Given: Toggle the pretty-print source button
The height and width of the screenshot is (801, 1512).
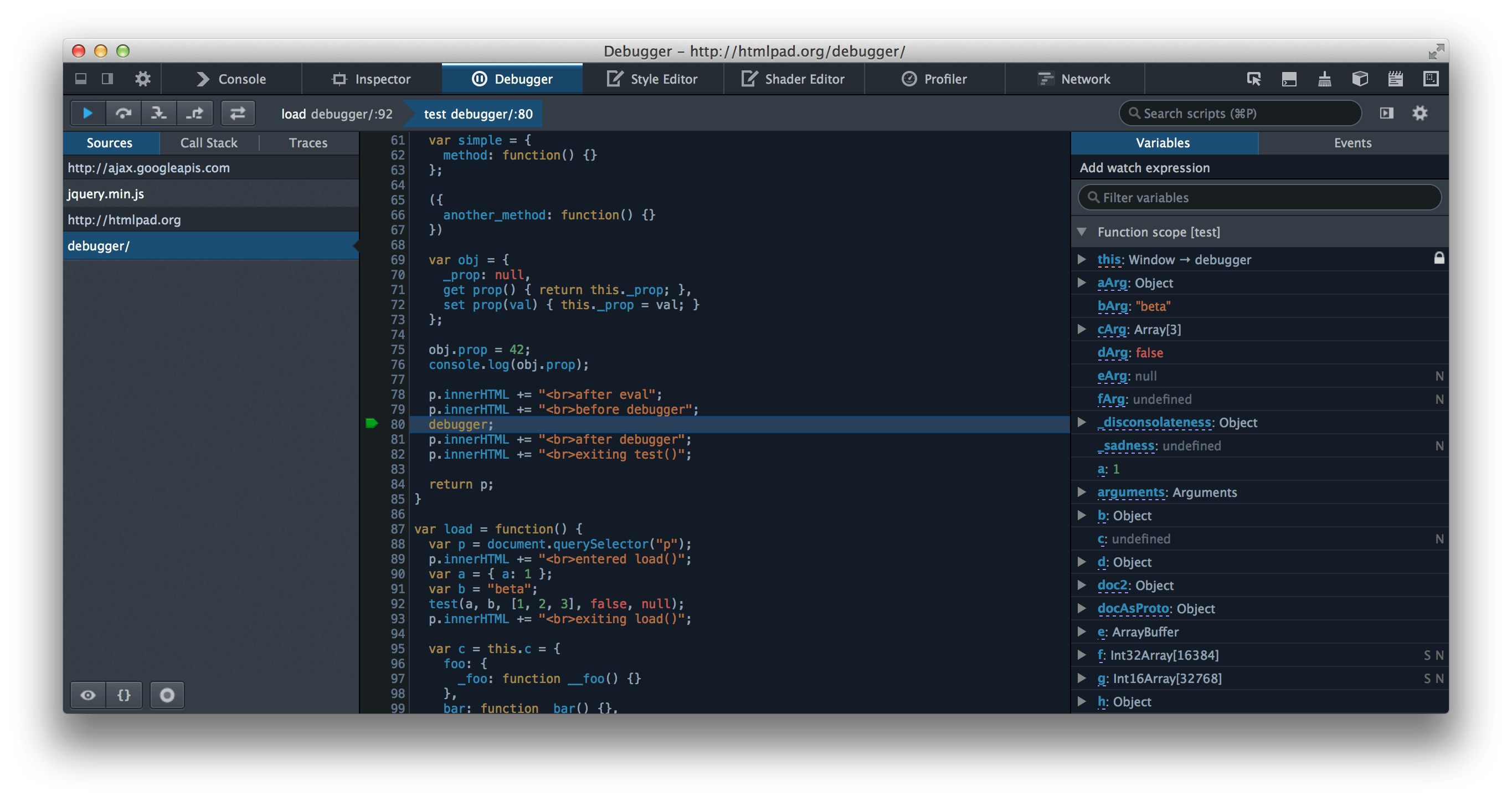Looking at the screenshot, I should [123, 694].
